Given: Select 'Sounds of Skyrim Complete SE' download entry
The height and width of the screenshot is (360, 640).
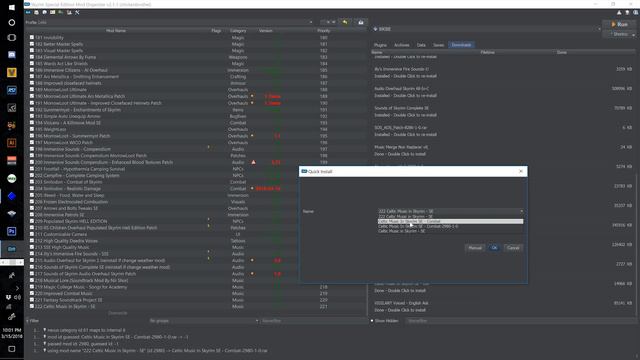Looking at the screenshot, I should pyautogui.click(x=503, y=111).
